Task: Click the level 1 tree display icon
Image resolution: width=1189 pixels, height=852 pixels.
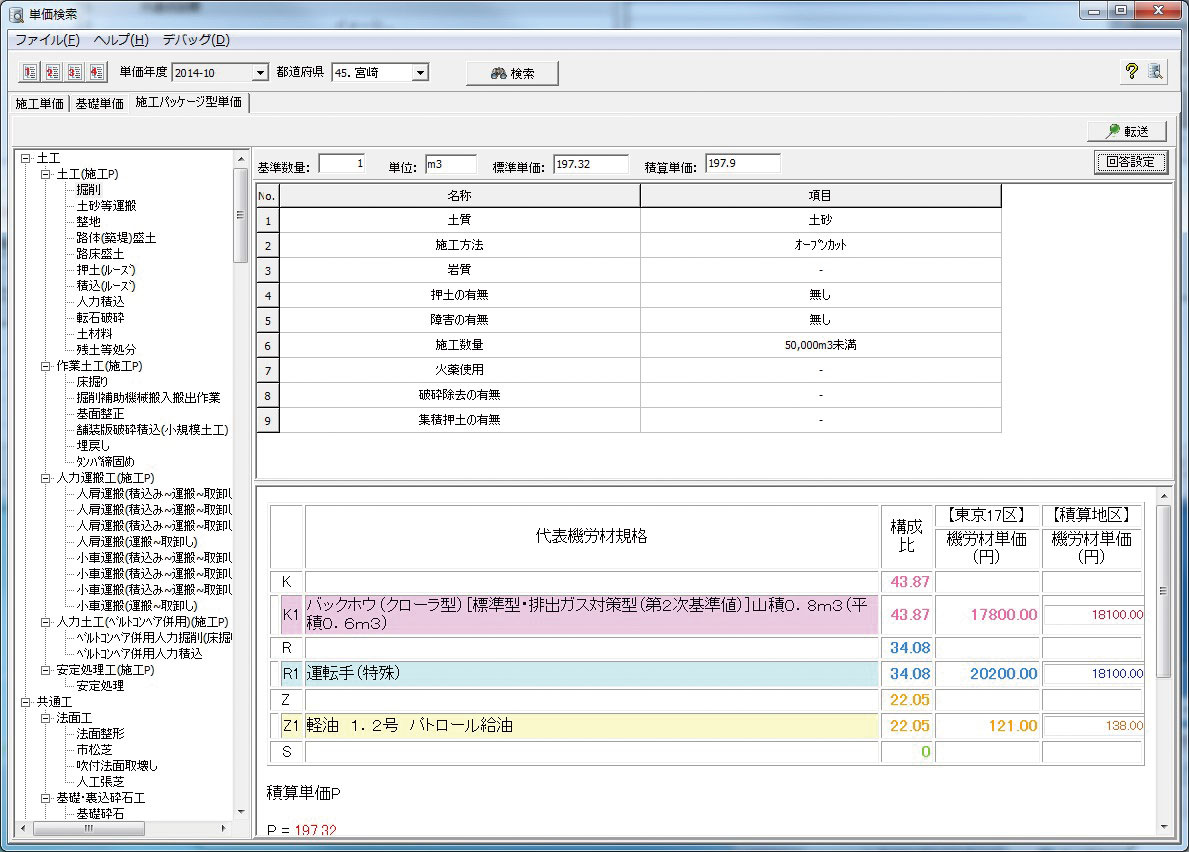Action: [x=30, y=72]
